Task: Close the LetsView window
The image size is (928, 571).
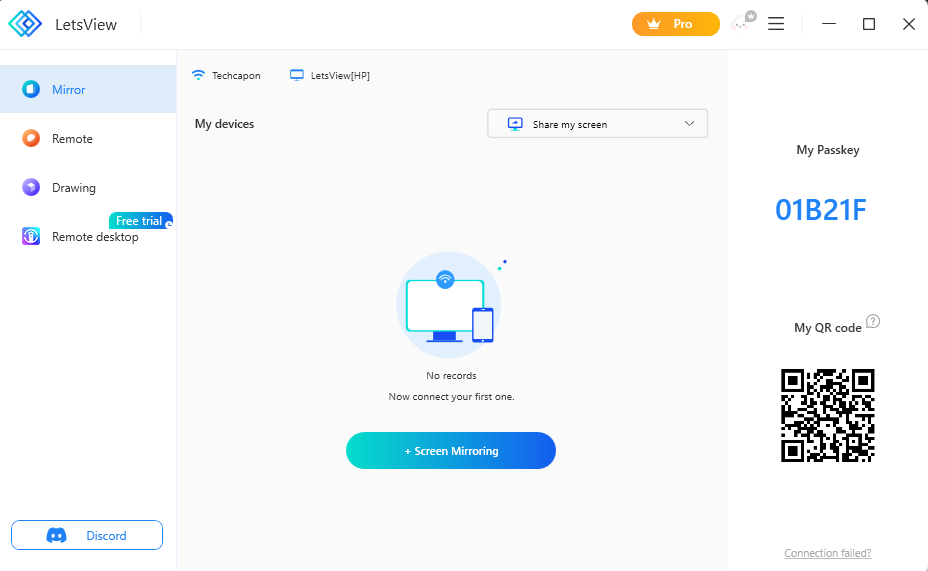Action: [x=908, y=24]
